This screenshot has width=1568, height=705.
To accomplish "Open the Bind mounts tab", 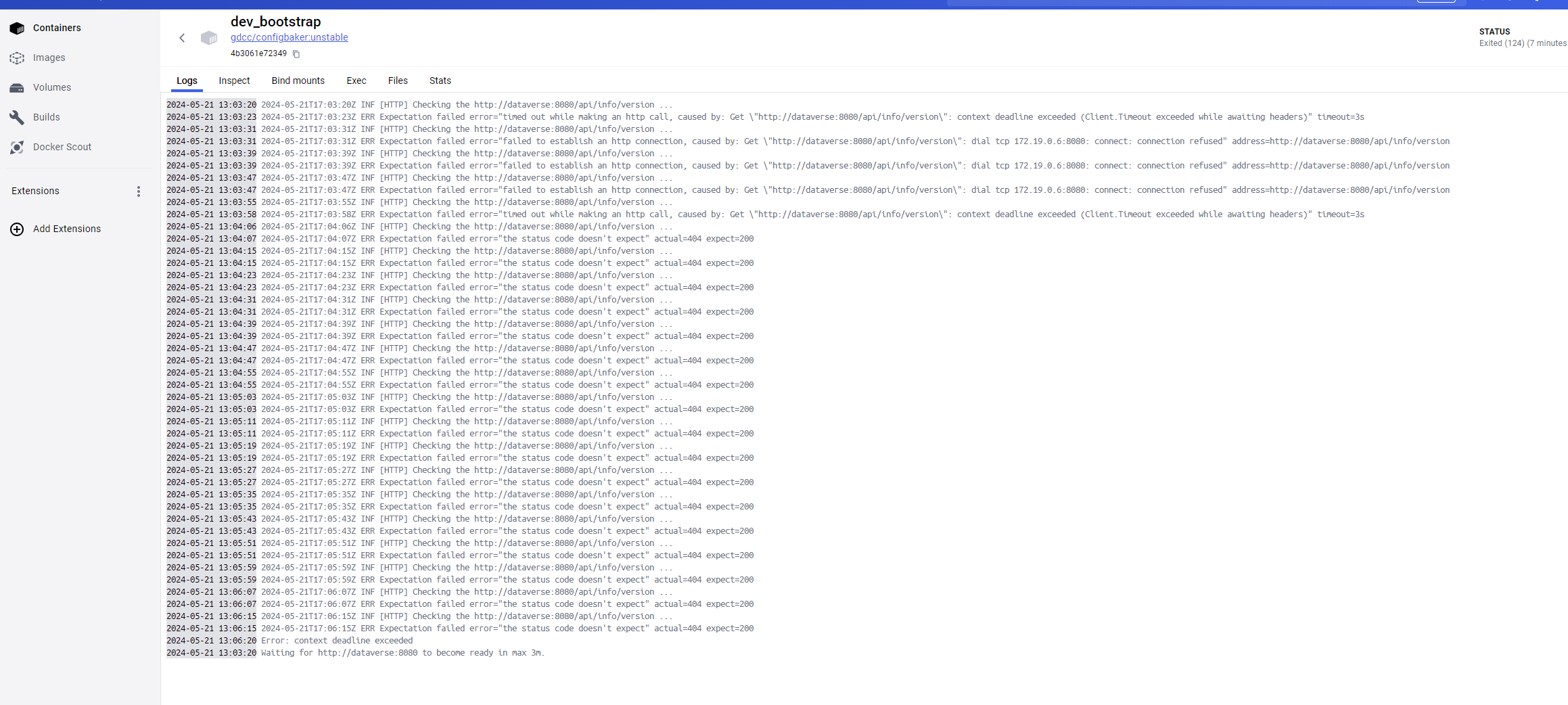I will [298, 81].
